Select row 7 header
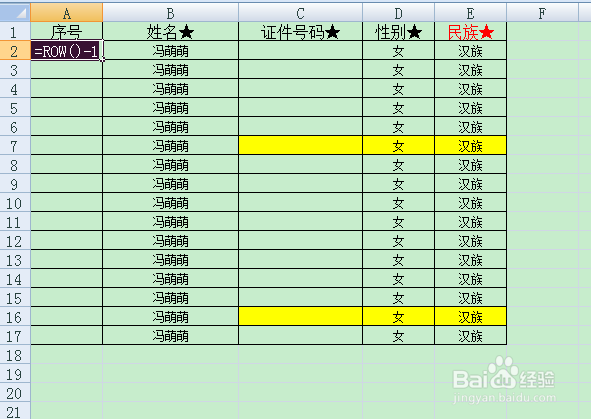The image size is (591, 419). pyautogui.click(x=15, y=145)
